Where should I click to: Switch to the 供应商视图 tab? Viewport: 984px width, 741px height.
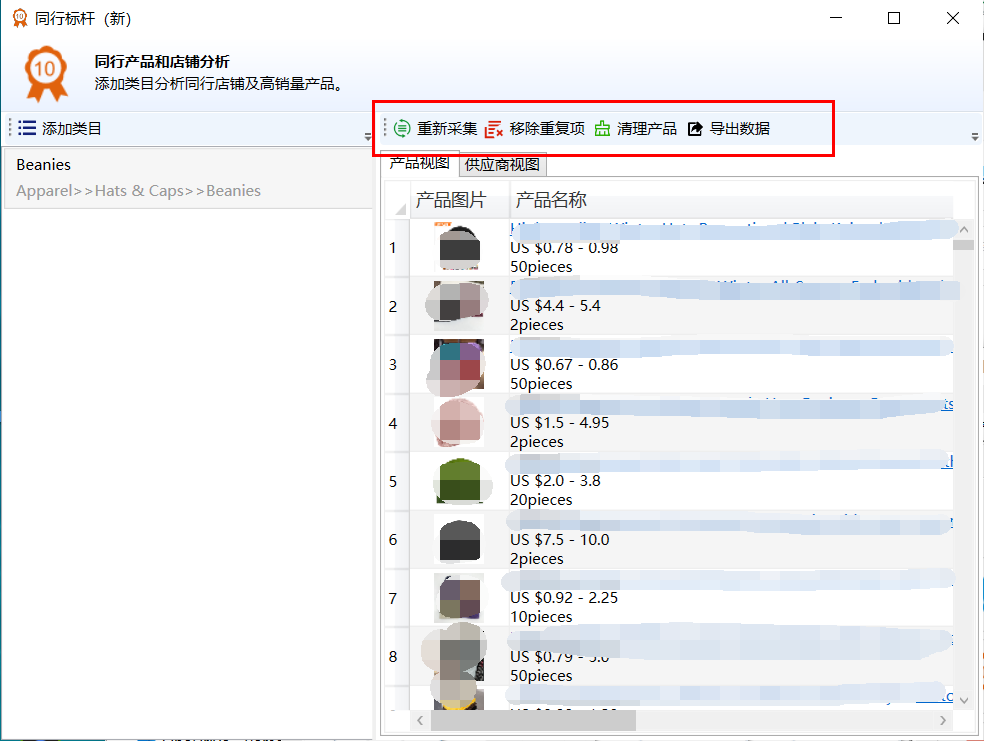tap(502, 165)
